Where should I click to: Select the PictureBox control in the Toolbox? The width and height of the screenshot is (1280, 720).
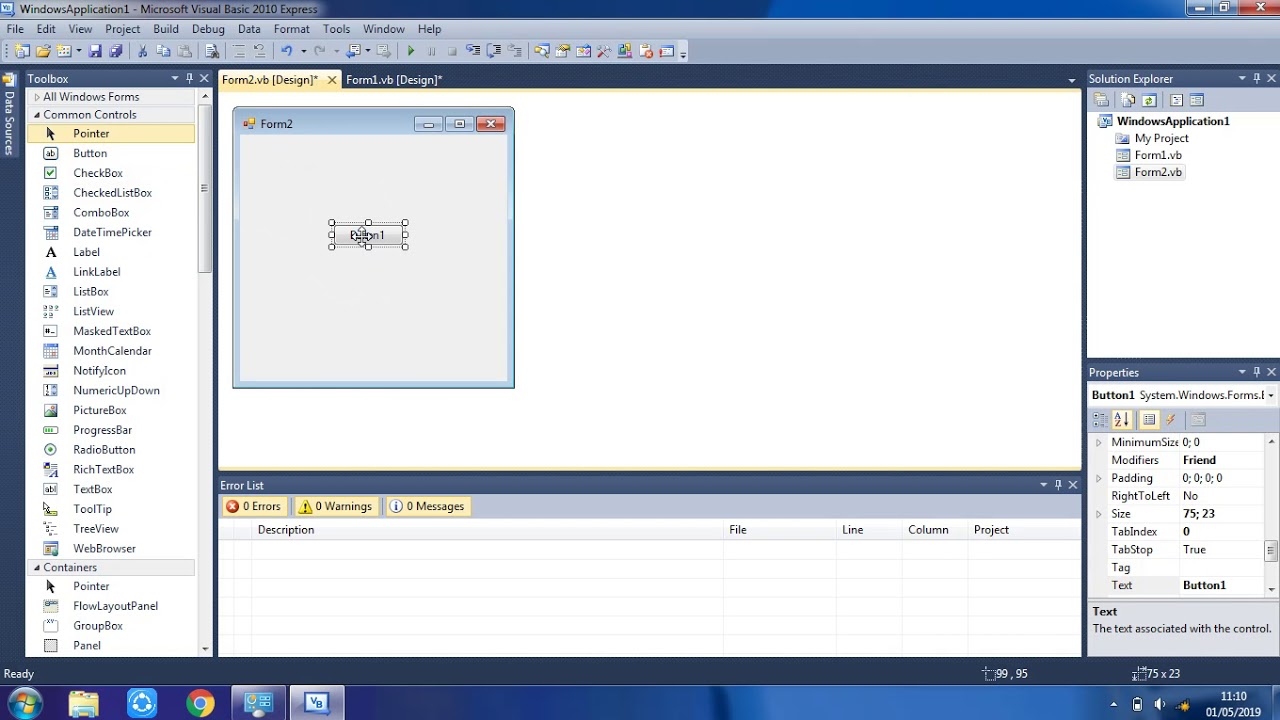[x=99, y=410]
